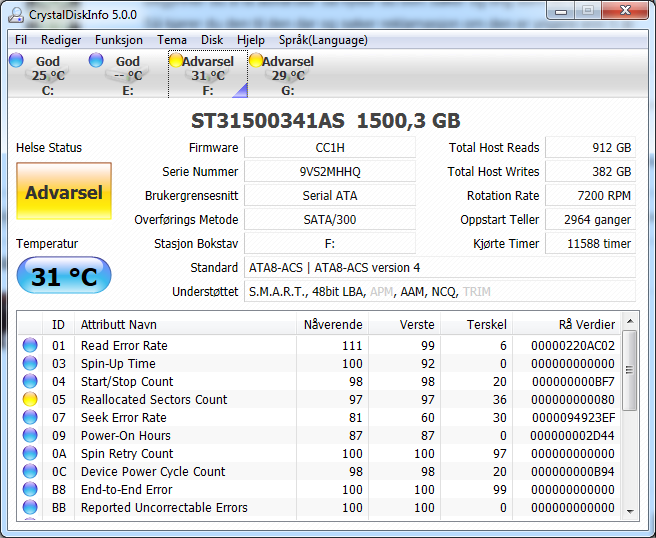656x538 pixels.
Task: Select the Read Error Rate attribute name
Action: pyautogui.click(x=124, y=346)
